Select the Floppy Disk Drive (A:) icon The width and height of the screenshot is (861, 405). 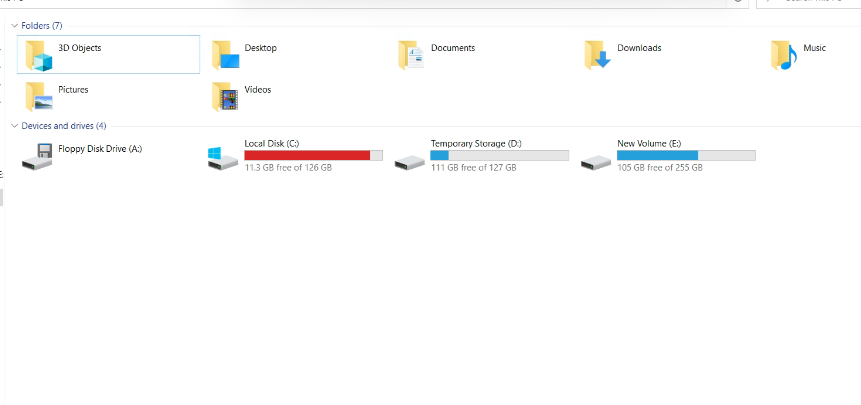click(37, 156)
